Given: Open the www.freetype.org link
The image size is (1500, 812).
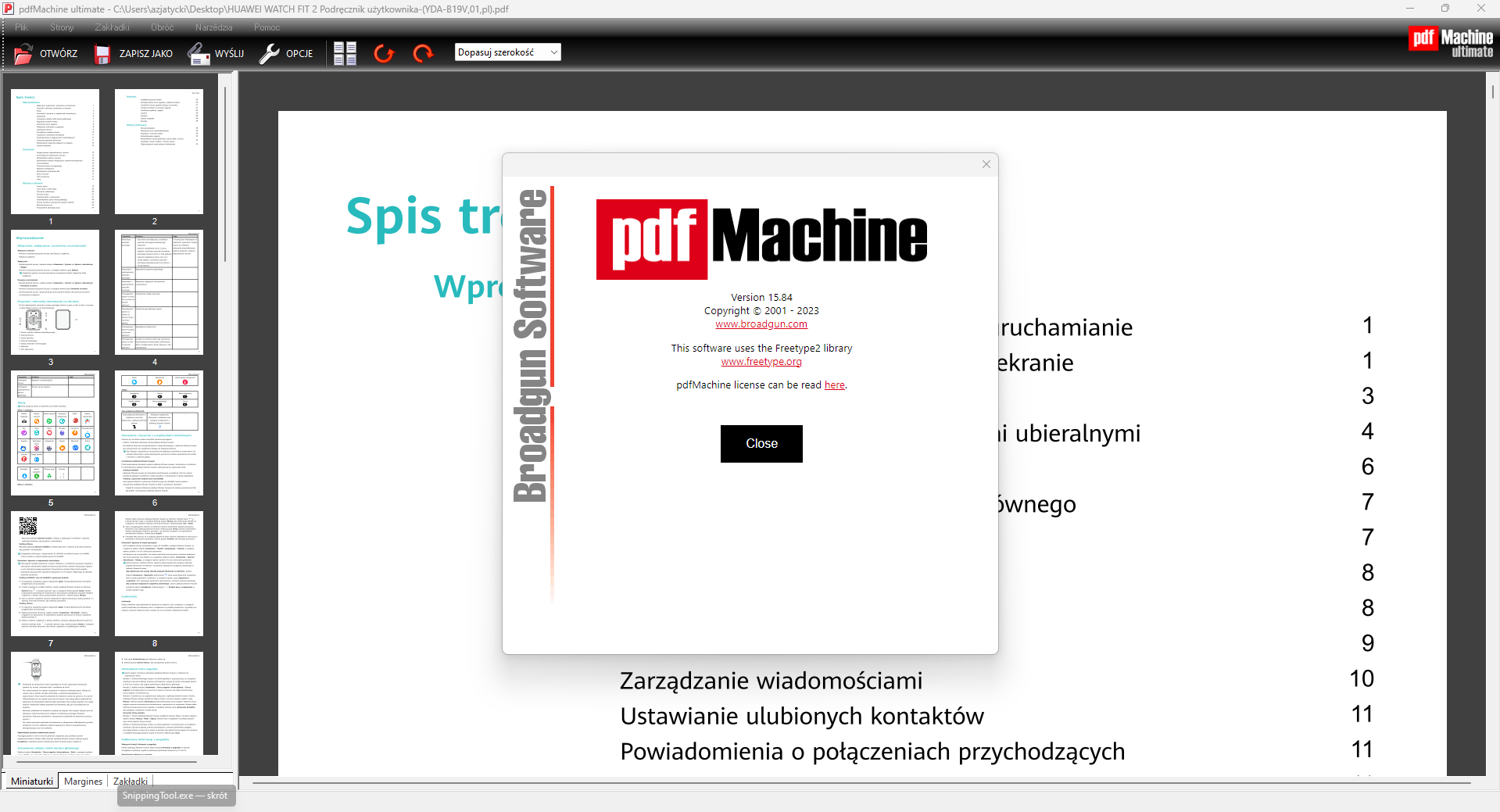Looking at the screenshot, I should point(761,362).
